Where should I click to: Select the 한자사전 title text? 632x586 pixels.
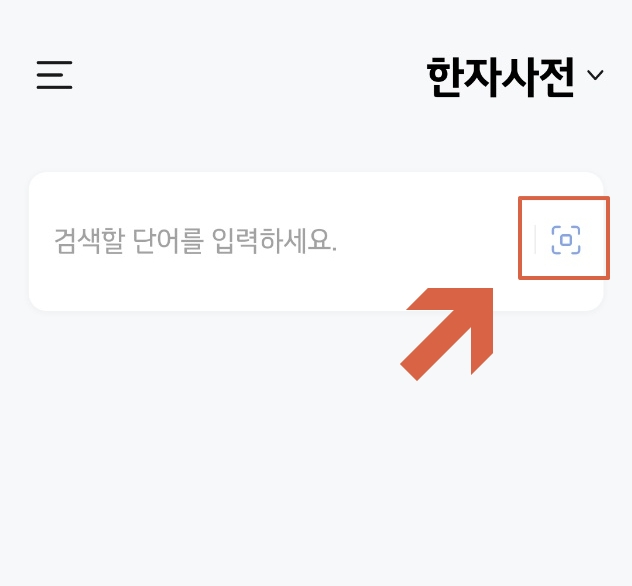[x=500, y=77]
